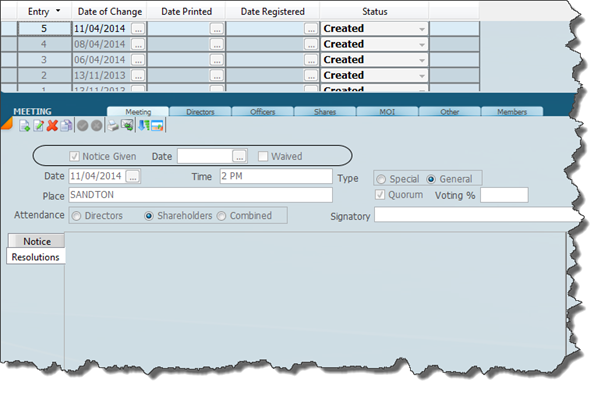Click the envelope email icon
The image size is (601, 393).
127,125
